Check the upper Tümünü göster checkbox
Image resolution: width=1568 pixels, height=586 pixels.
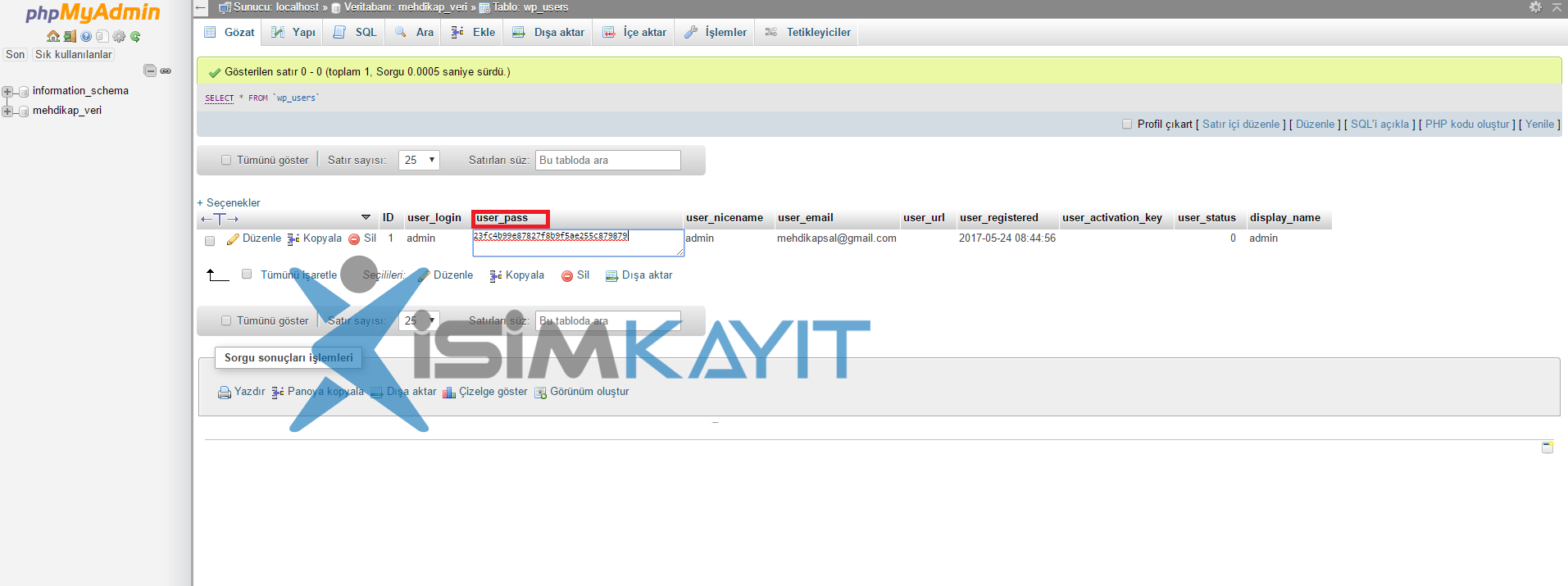(x=226, y=161)
